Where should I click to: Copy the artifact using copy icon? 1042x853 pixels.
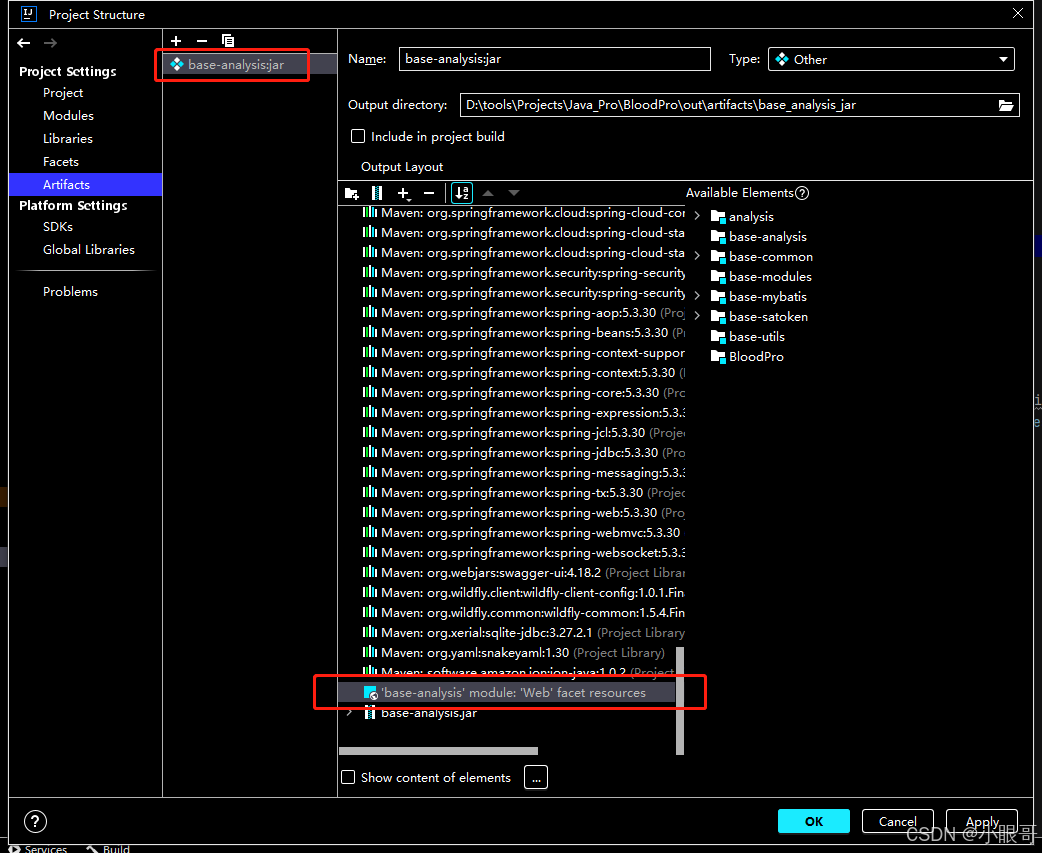point(228,41)
